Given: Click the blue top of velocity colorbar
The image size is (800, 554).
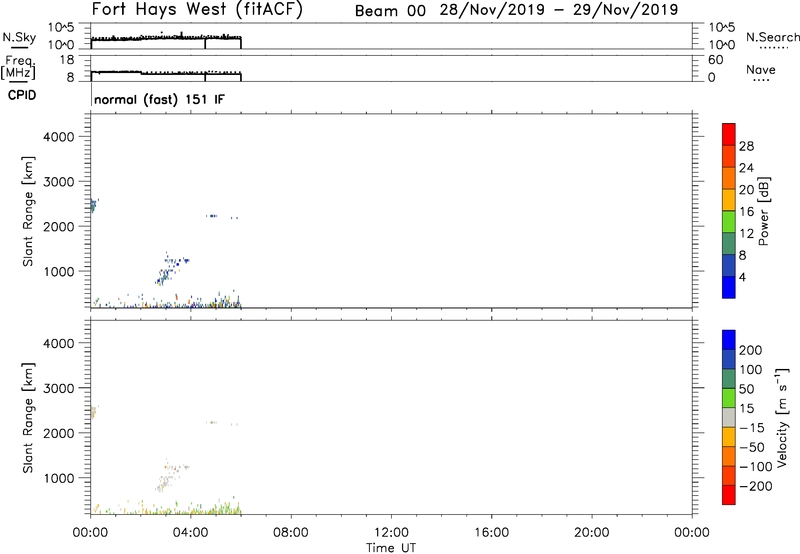Looking at the screenshot, I should click(x=729, y=340).
